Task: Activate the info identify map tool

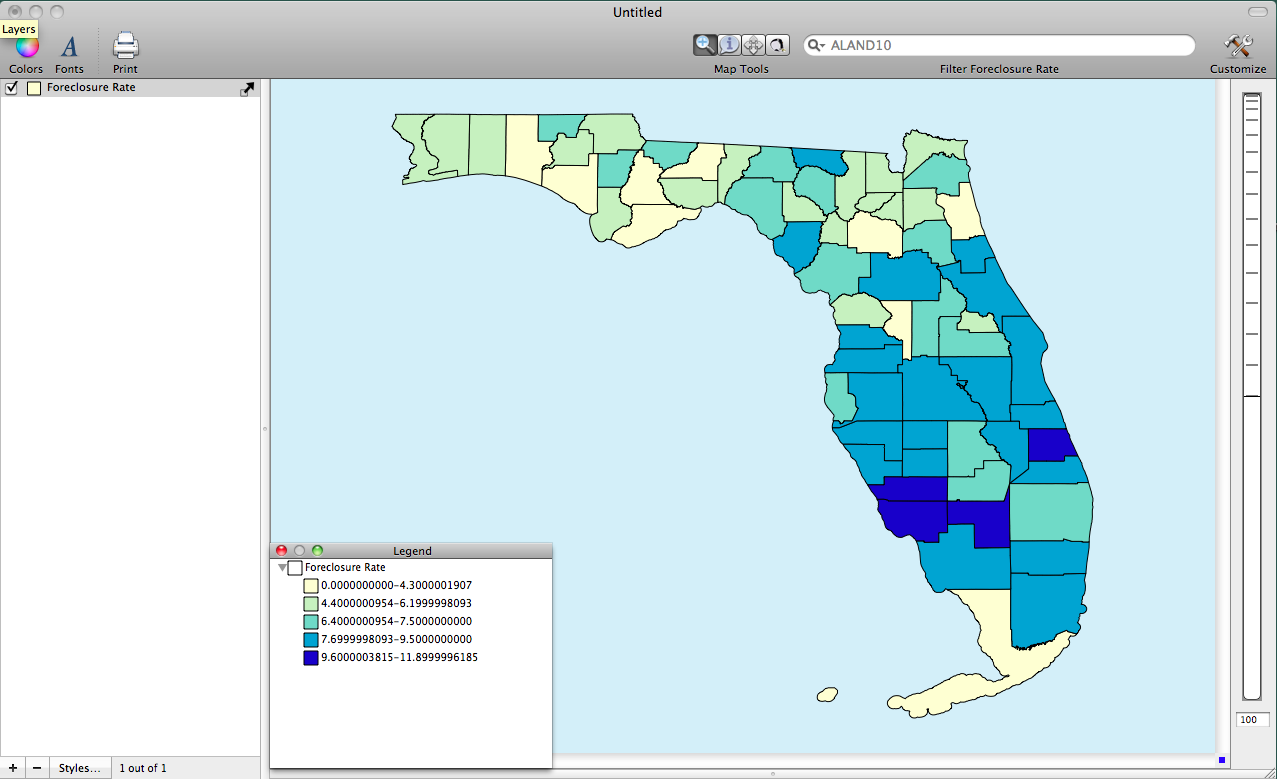Action: click(729, 45)
